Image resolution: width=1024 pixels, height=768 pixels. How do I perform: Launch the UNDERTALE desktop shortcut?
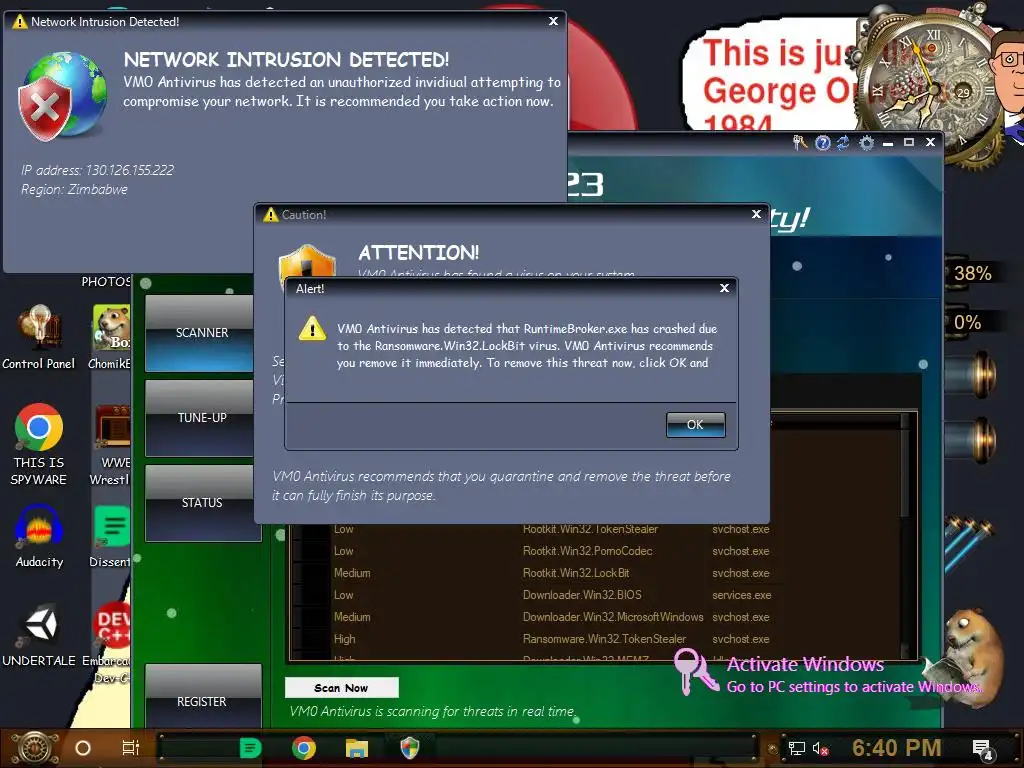click(x=39, y=635)
